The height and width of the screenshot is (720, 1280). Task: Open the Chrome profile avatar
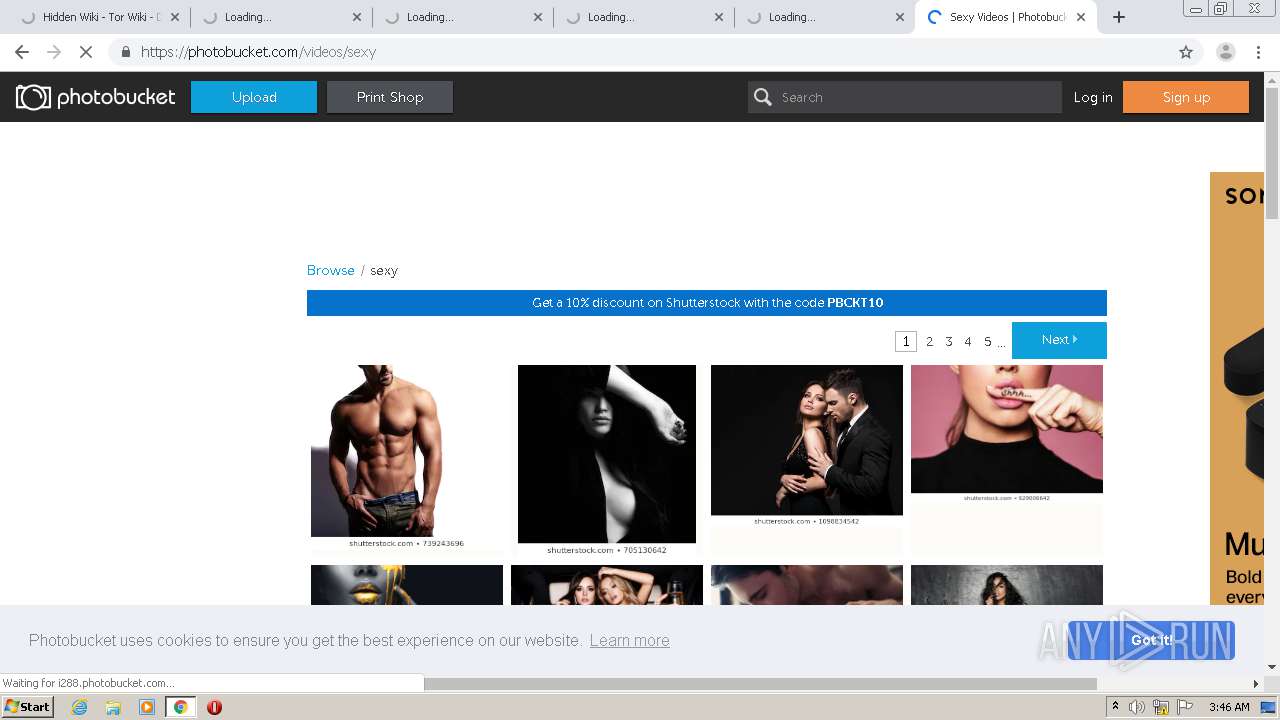click(x=1225, y=52)
